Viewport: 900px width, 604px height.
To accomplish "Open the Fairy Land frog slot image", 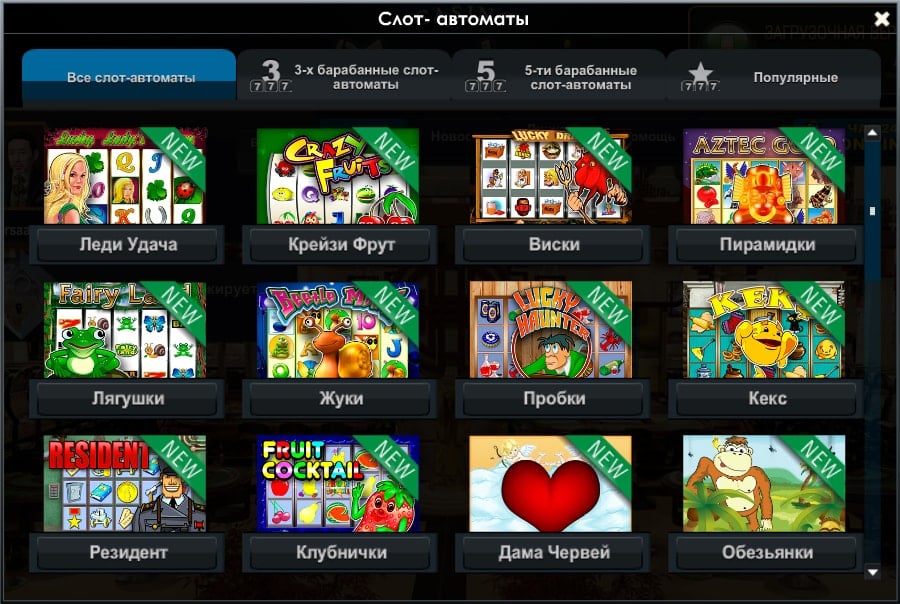I will [125, 330].
